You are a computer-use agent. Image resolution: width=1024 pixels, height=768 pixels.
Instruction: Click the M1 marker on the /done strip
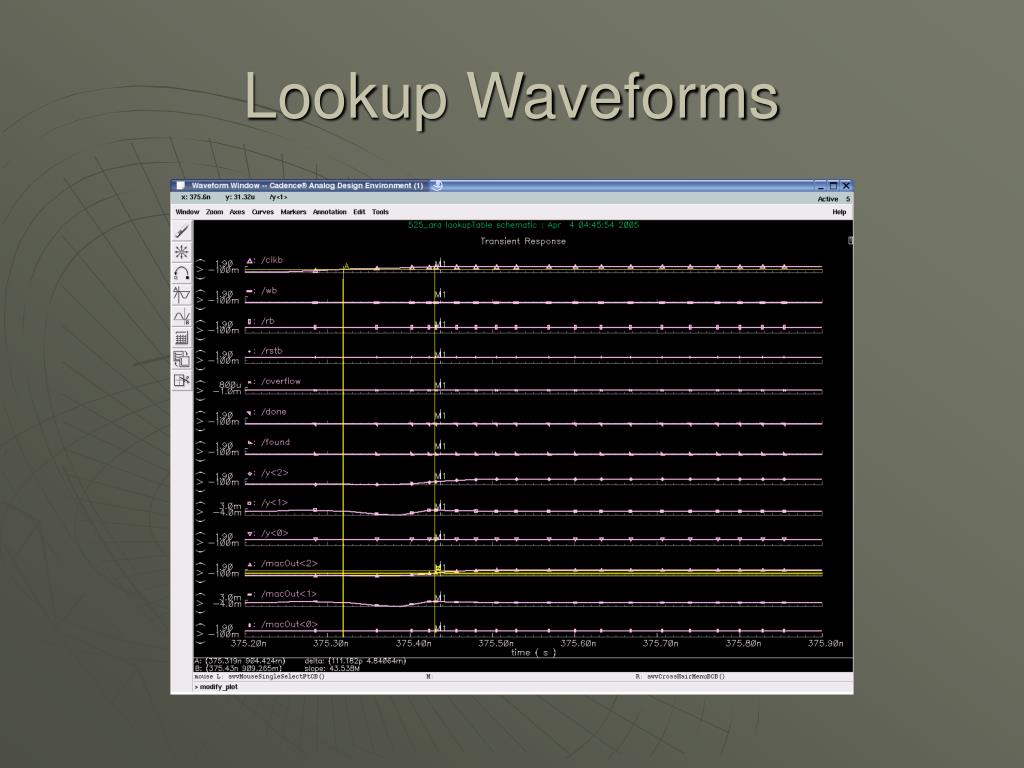(440, 415)
